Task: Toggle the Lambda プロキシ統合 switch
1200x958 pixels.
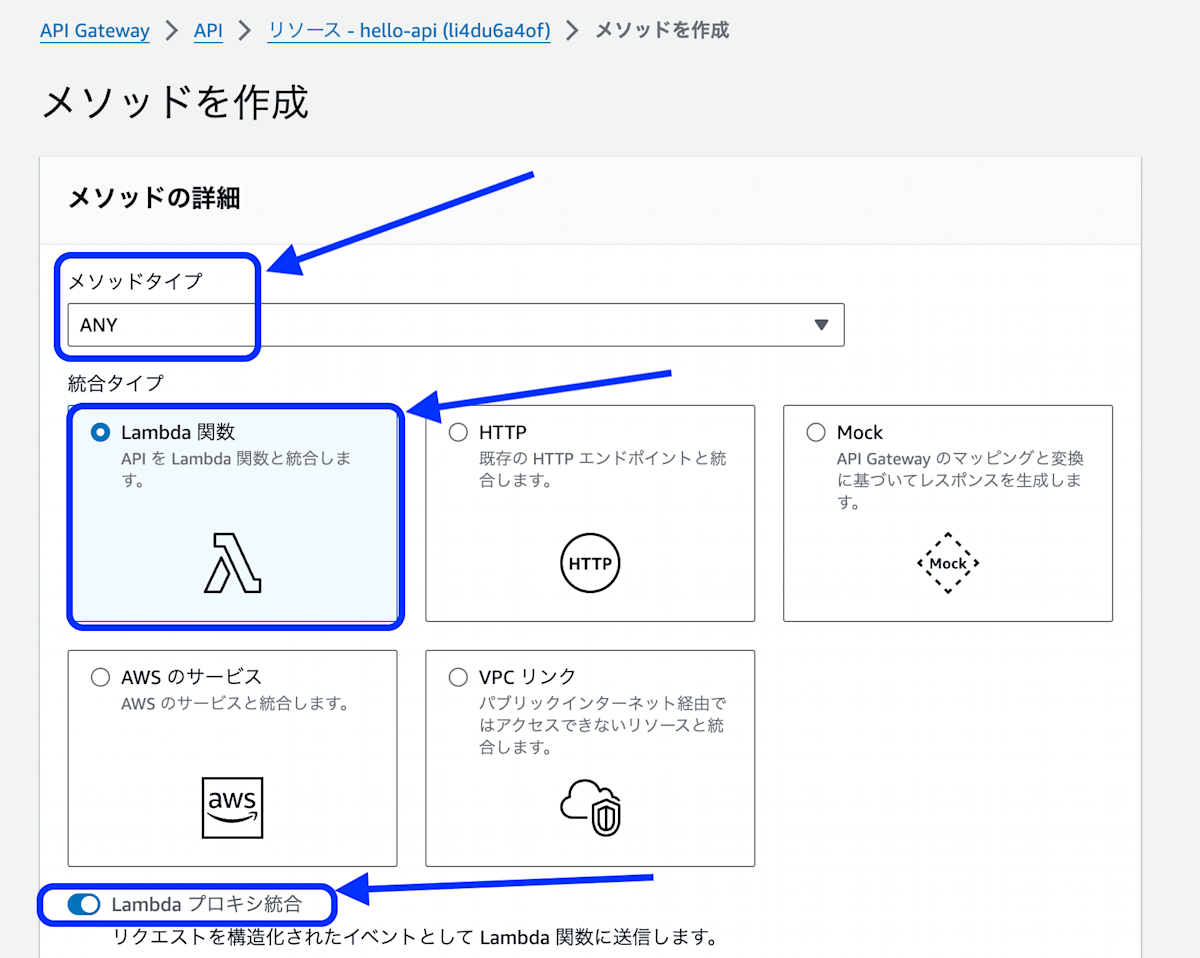Action: (x=84, y=904)
